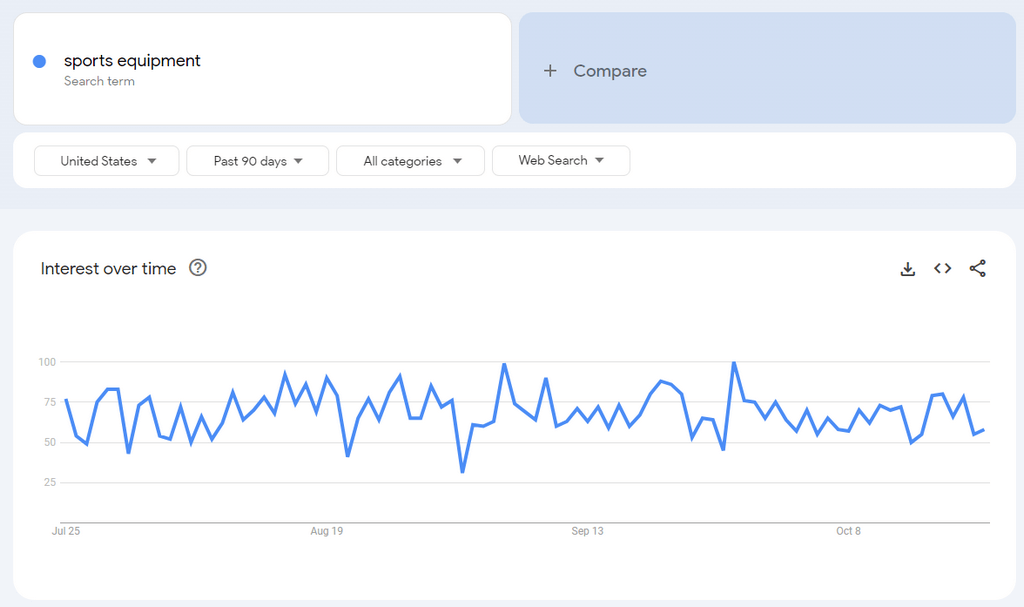Click the Oct 8 axis label

tap(848, 531)
